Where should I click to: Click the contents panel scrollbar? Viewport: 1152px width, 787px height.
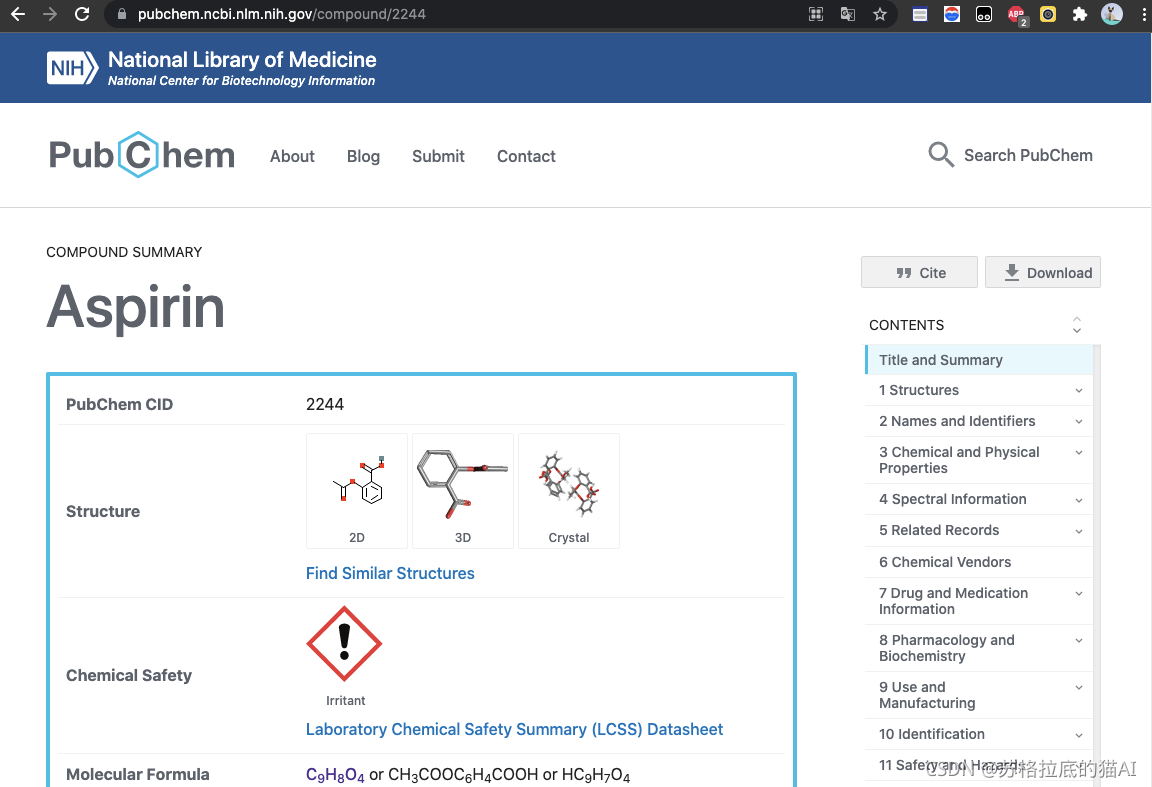pos(1097,566)
